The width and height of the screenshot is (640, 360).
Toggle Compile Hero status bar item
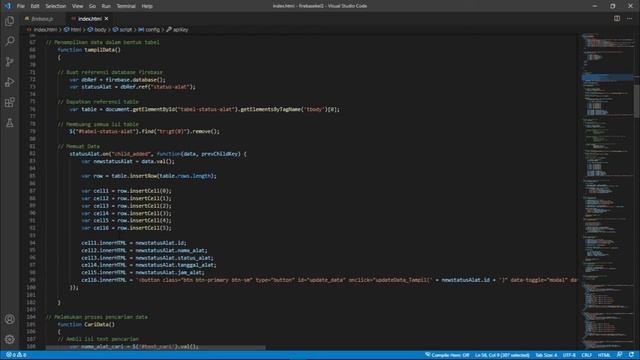coord(447,355)
